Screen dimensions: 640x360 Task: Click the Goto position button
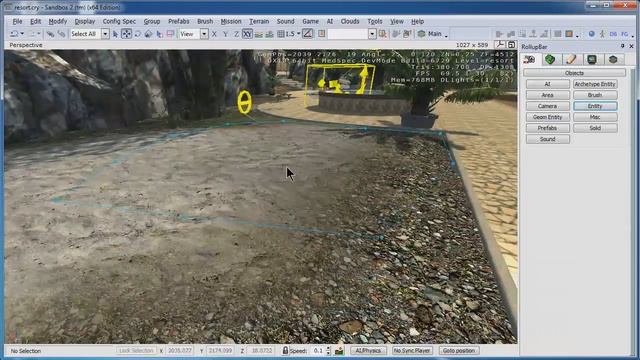click(x=459, y=351)
